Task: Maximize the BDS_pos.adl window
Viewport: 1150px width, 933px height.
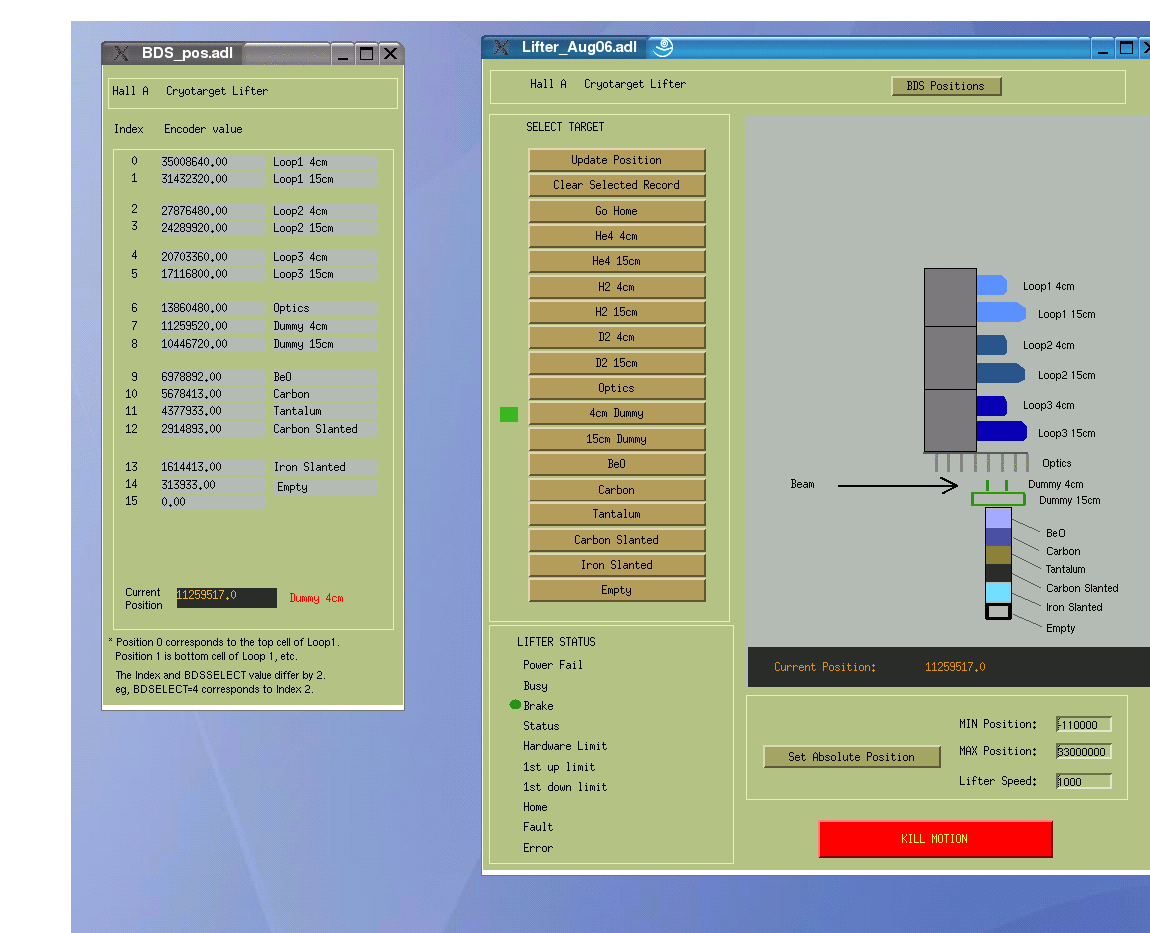Action: click(367, 53)
